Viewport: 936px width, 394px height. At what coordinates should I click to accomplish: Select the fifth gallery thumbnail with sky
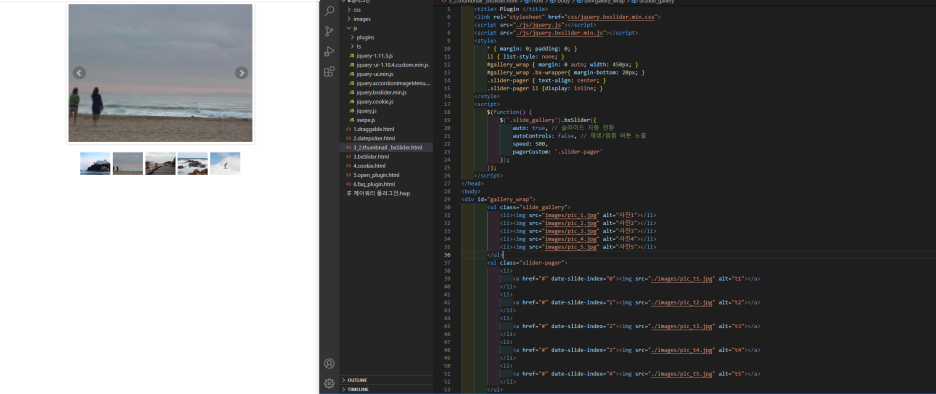[225, 164]
